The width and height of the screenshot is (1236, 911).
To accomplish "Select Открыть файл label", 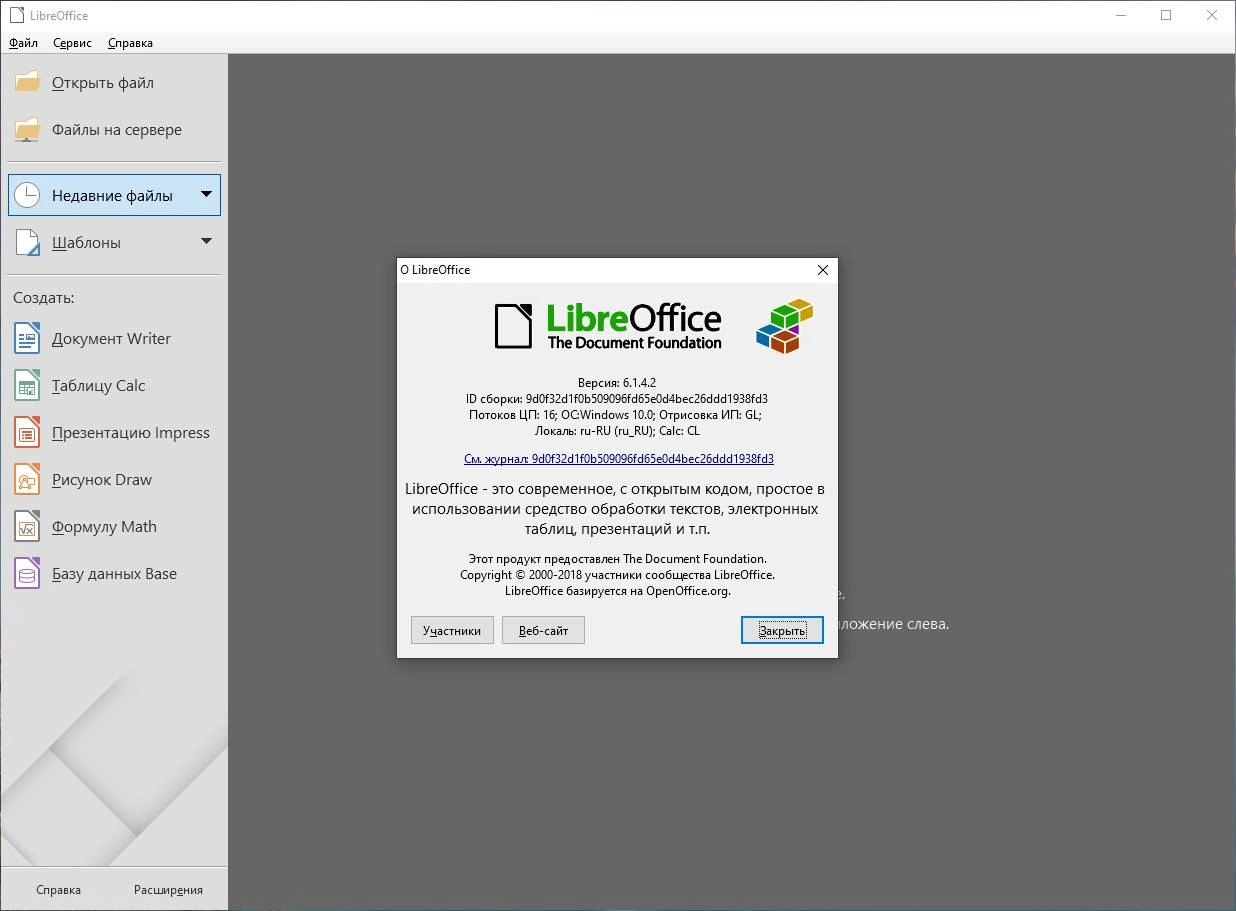I will (103, 83).
